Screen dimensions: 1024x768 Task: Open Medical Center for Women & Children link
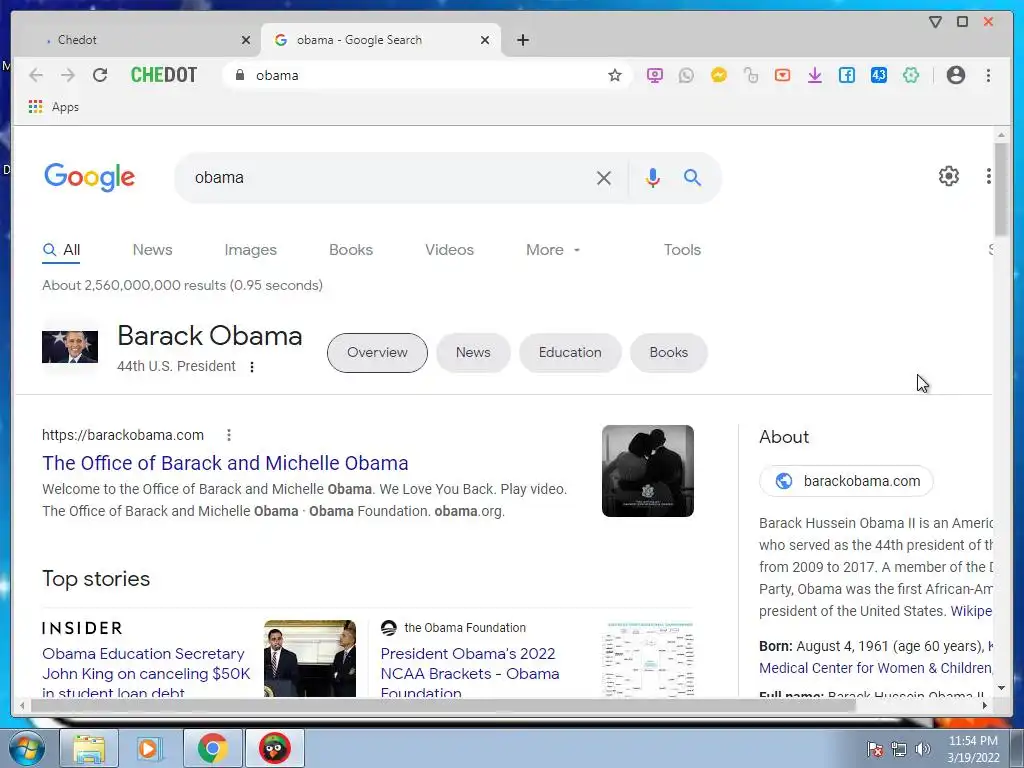[876, 669]
